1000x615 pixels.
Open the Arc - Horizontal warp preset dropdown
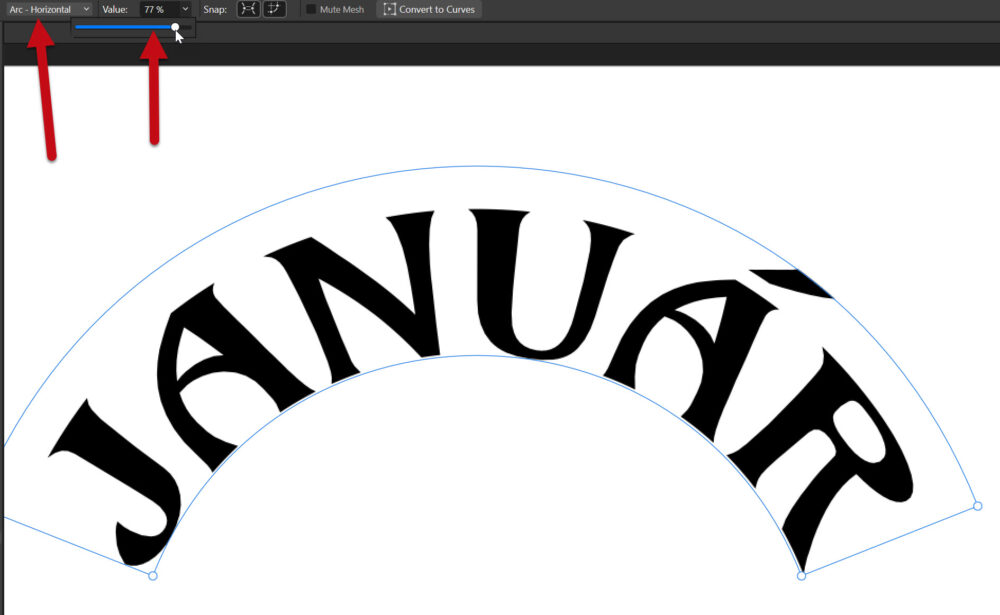tap(48, 9)
